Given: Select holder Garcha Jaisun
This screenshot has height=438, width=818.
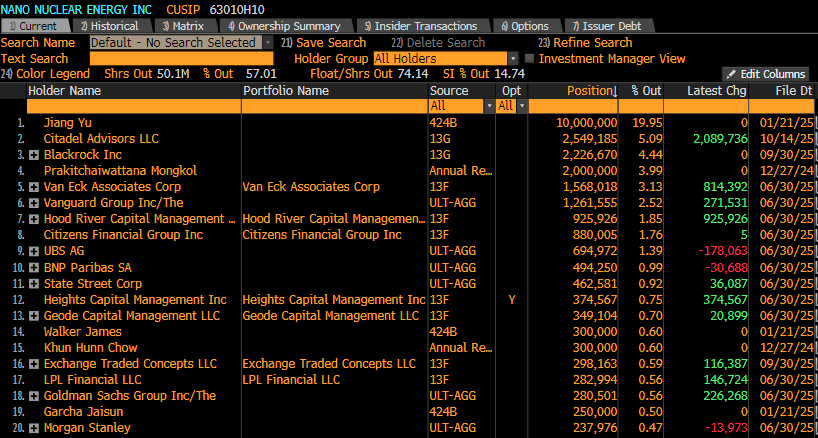Looking at the screenshot, I should click(x=83, y=412).
